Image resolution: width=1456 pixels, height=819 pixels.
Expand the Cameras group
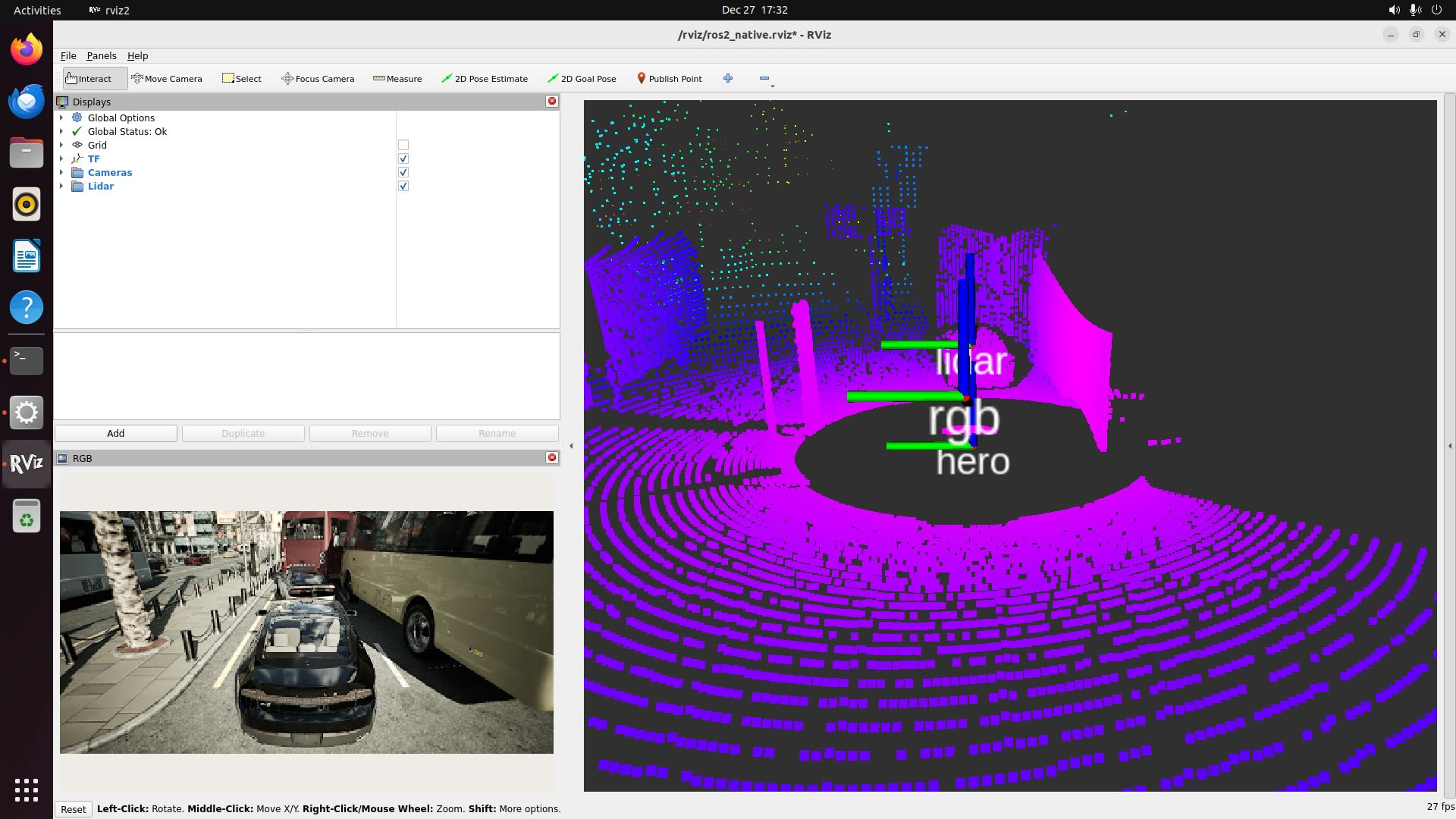coord(61,172)
